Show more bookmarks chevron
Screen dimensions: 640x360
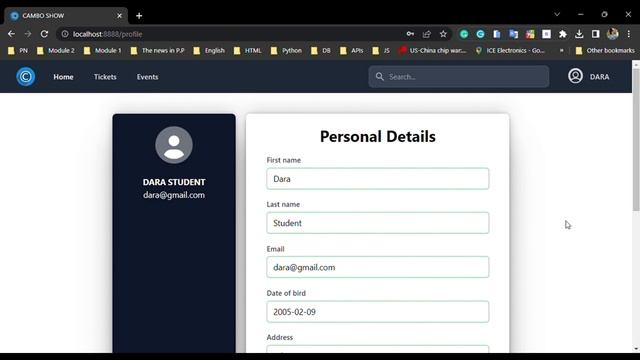562,51
